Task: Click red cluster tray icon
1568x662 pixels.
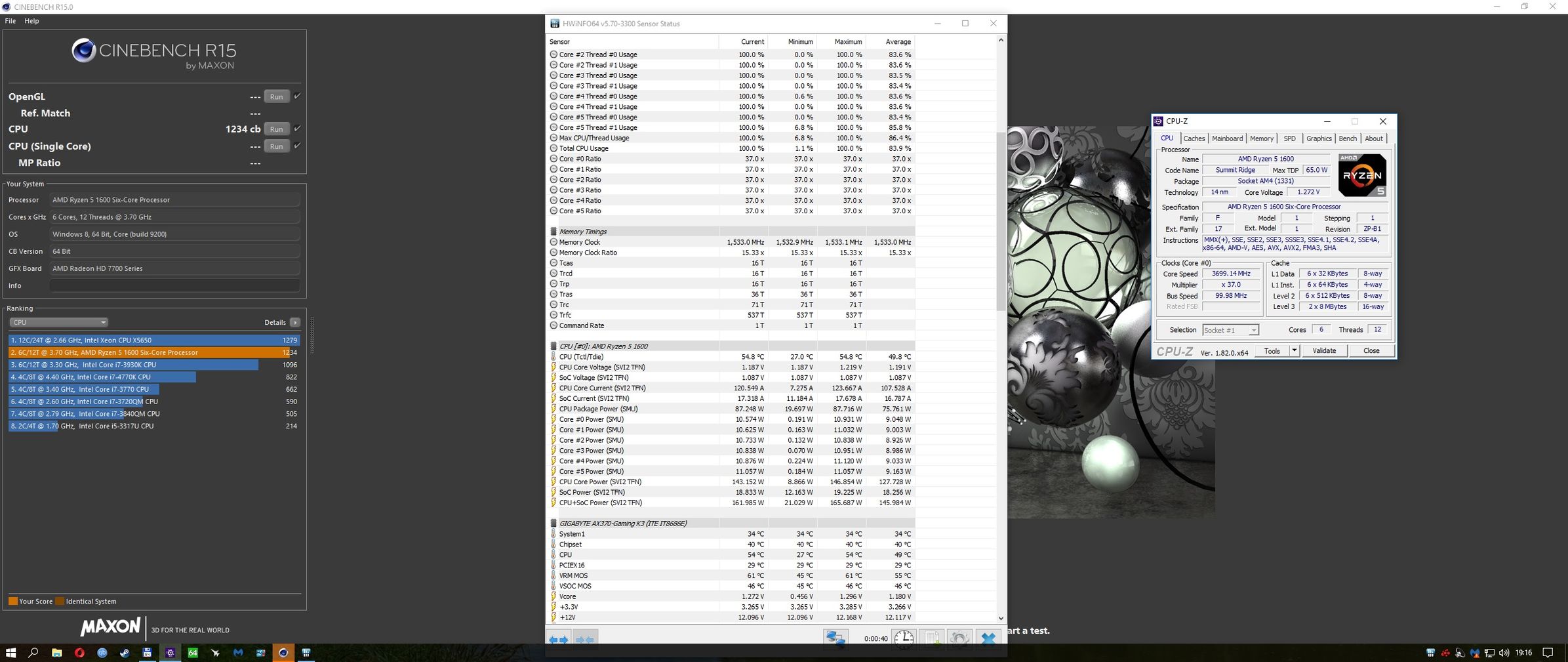Action: tap(1445, 653)
